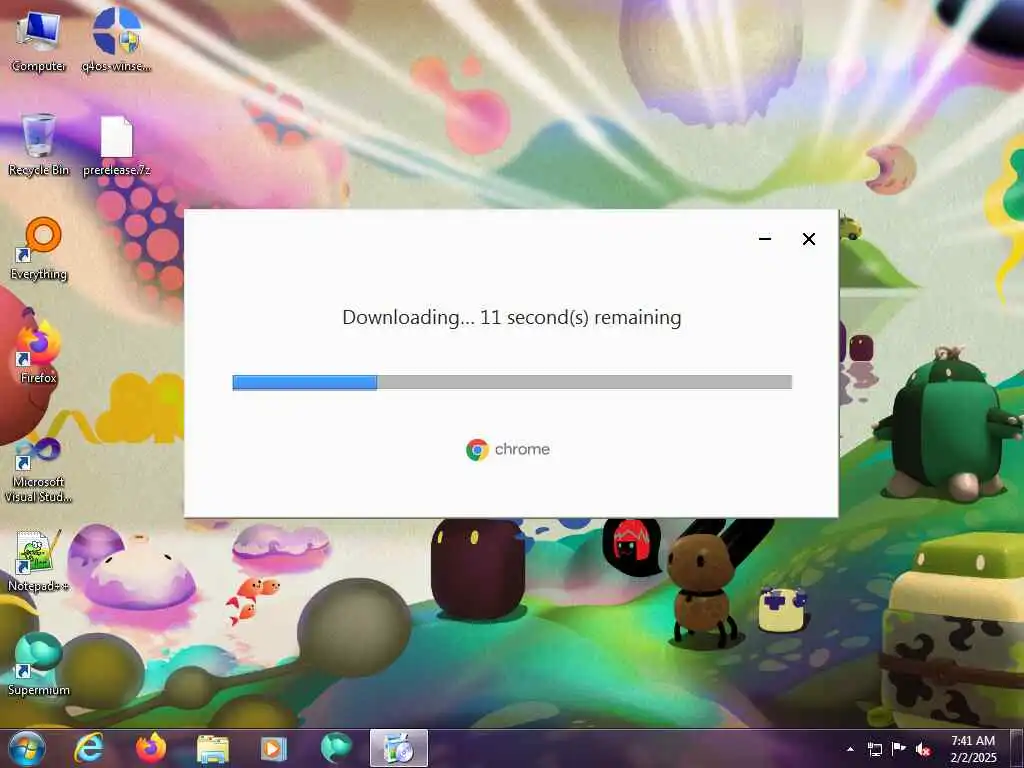This screenshot has width=1024, height=768.
Task: Select the Firefox desktop shortcut
Action: 39,353
